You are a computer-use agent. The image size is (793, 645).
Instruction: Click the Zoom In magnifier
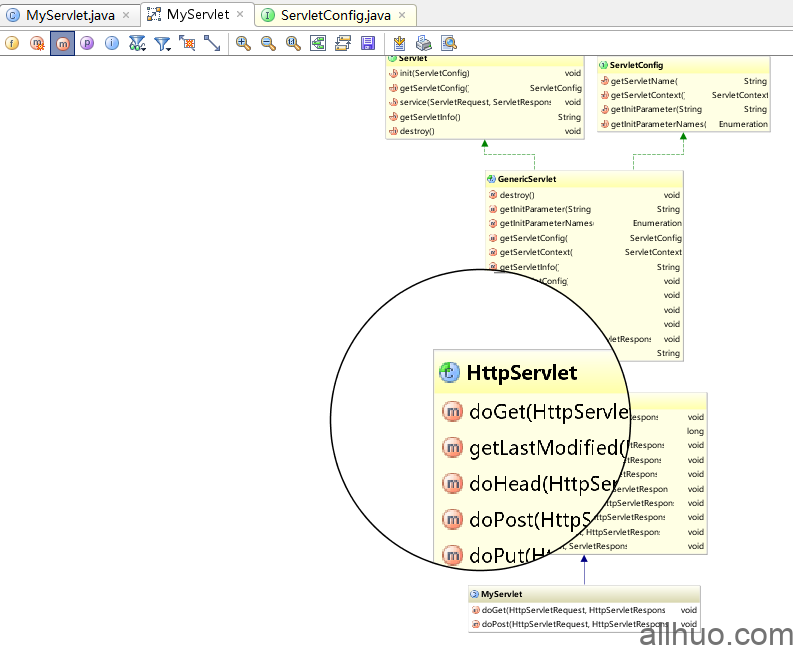coord(243,43)
